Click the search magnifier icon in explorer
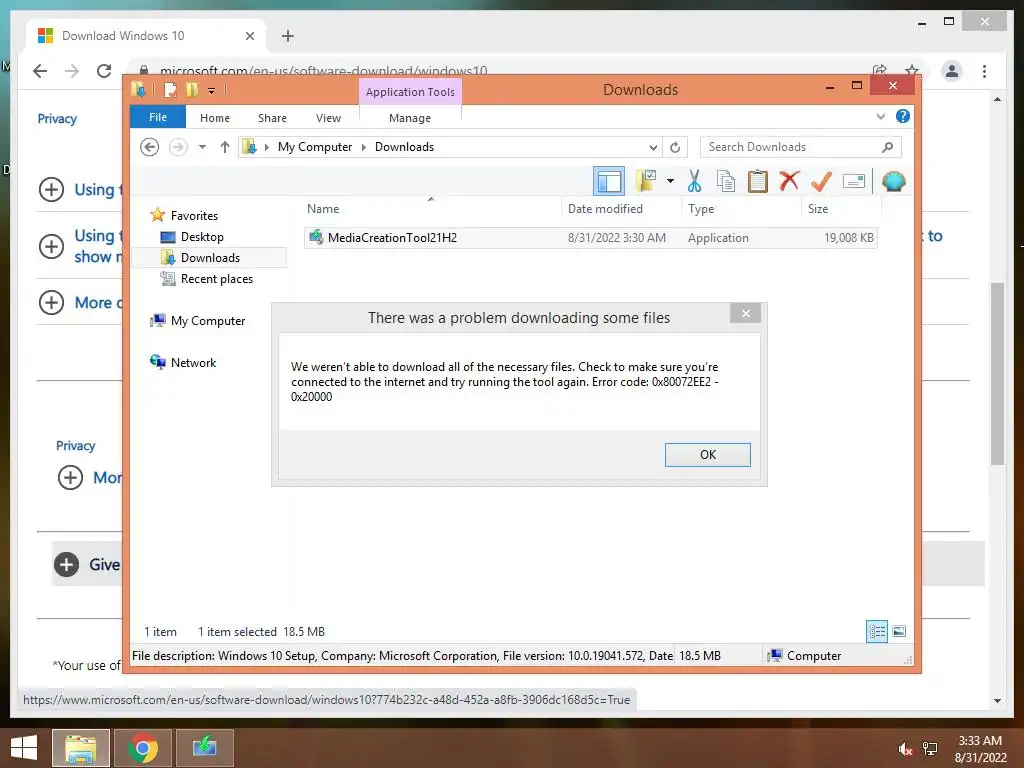The image size is (1024, 768). click(887, 147)
